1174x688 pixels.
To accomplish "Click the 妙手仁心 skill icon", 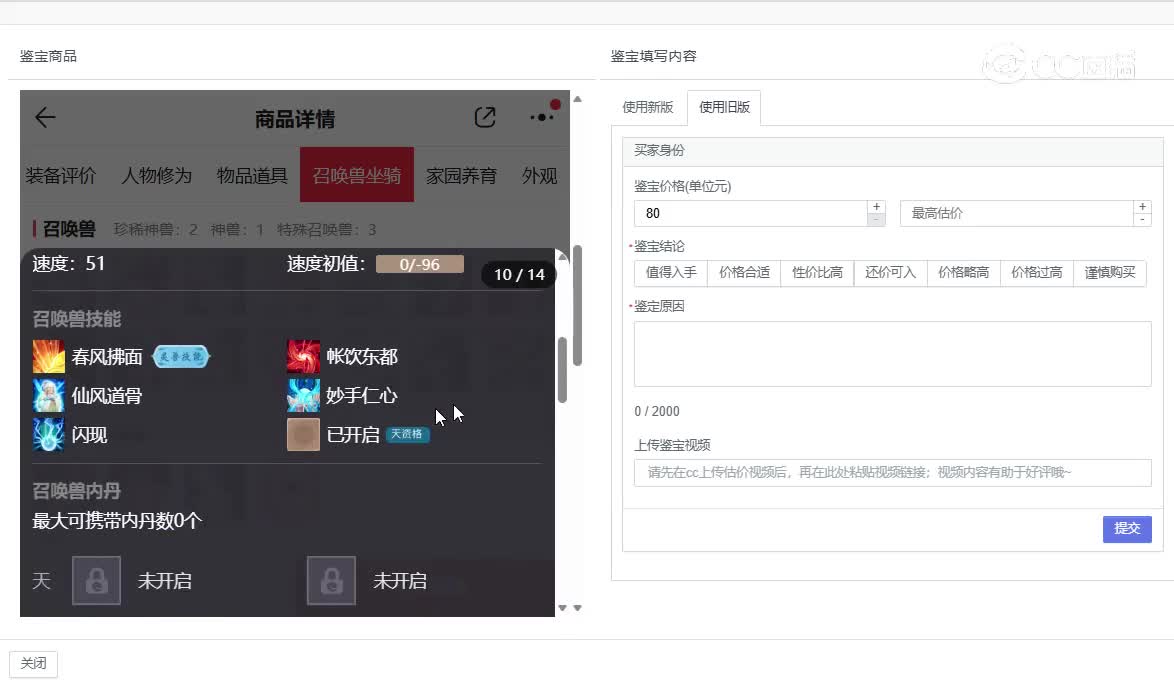I will click(x=303, y=395).
